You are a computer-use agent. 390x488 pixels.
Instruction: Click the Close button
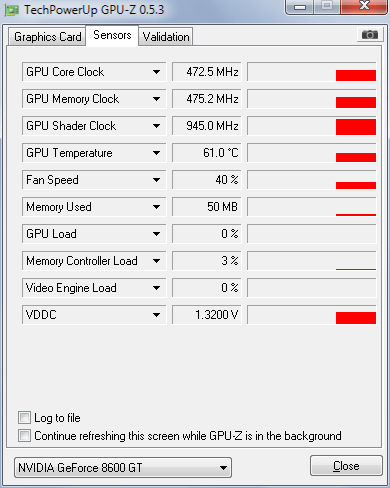[346, 465]
